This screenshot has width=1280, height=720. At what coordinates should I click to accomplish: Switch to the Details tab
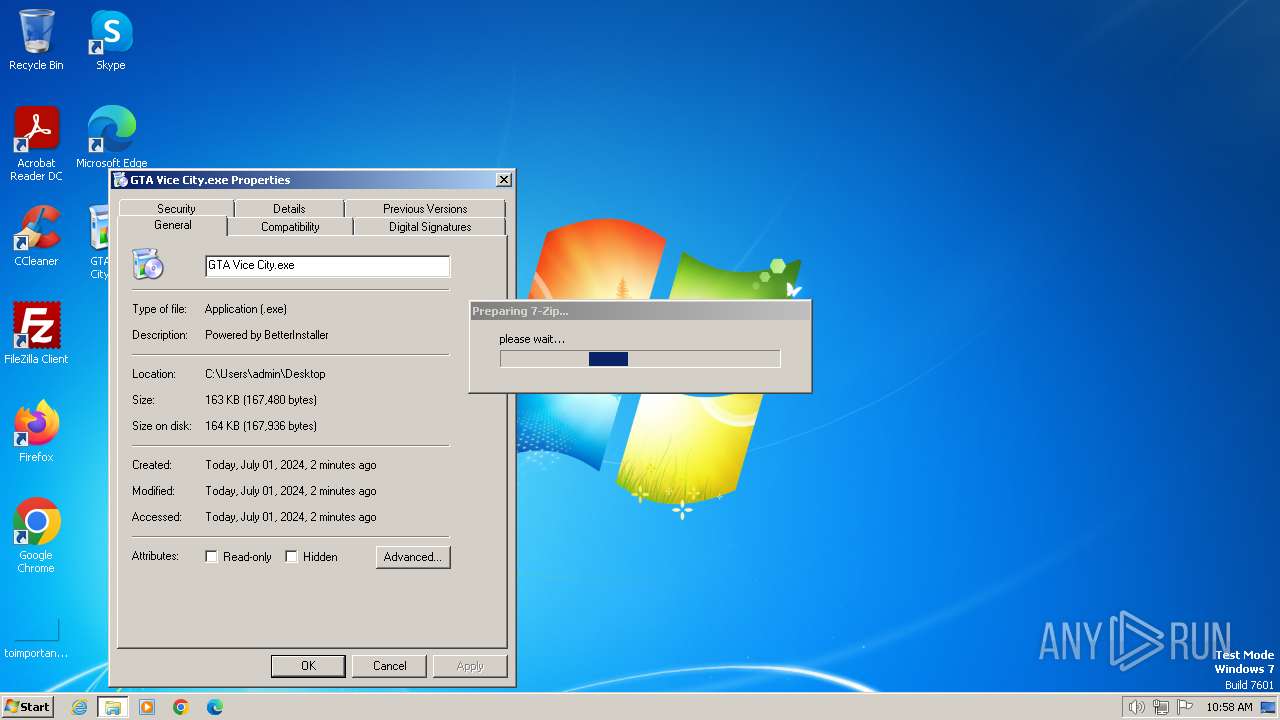[x=289, y=208]
